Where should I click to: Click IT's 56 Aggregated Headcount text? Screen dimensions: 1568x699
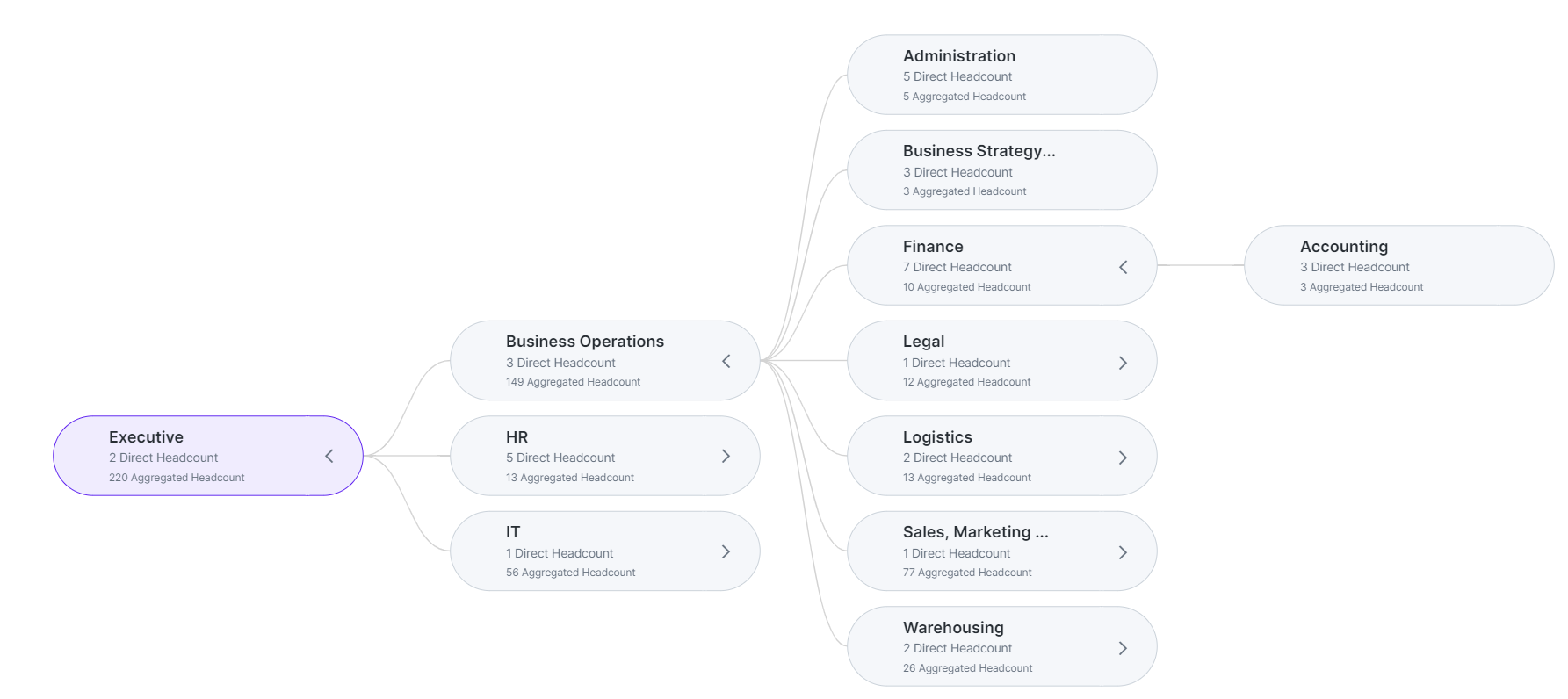click(571, 573)
